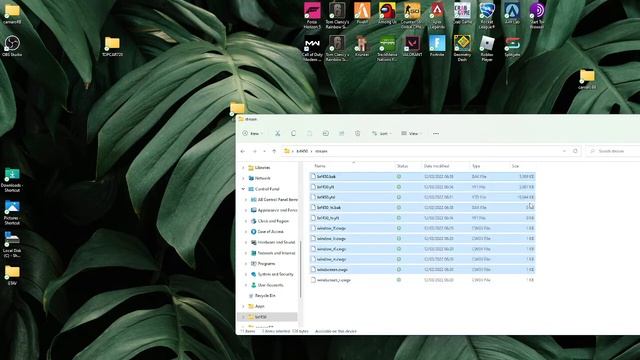Click the Copy icon in Explorer toolbar
This screenshot has height=360, width=640.
click(x=293, y=133)
